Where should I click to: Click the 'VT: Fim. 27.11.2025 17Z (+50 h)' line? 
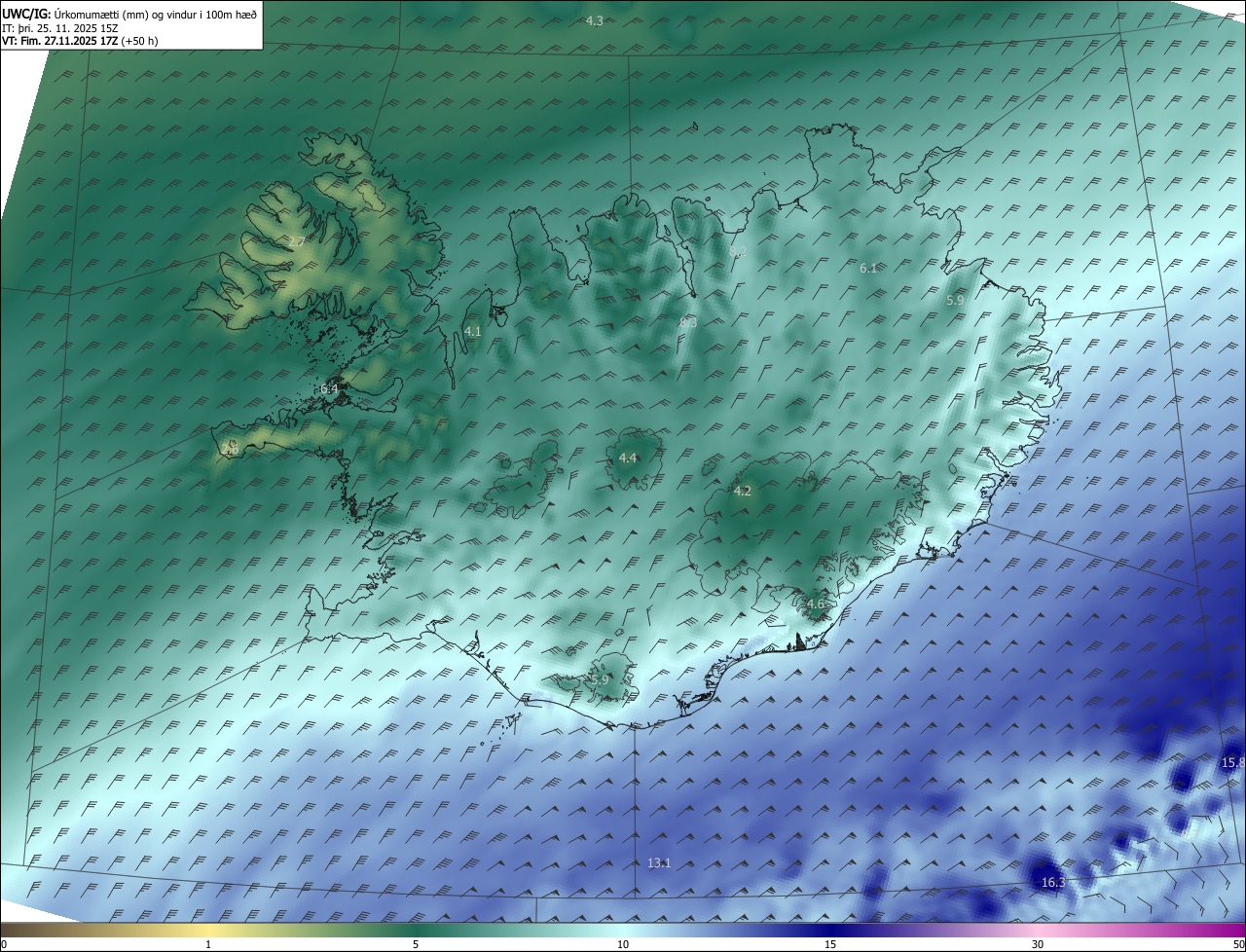[x=80, y=41]
